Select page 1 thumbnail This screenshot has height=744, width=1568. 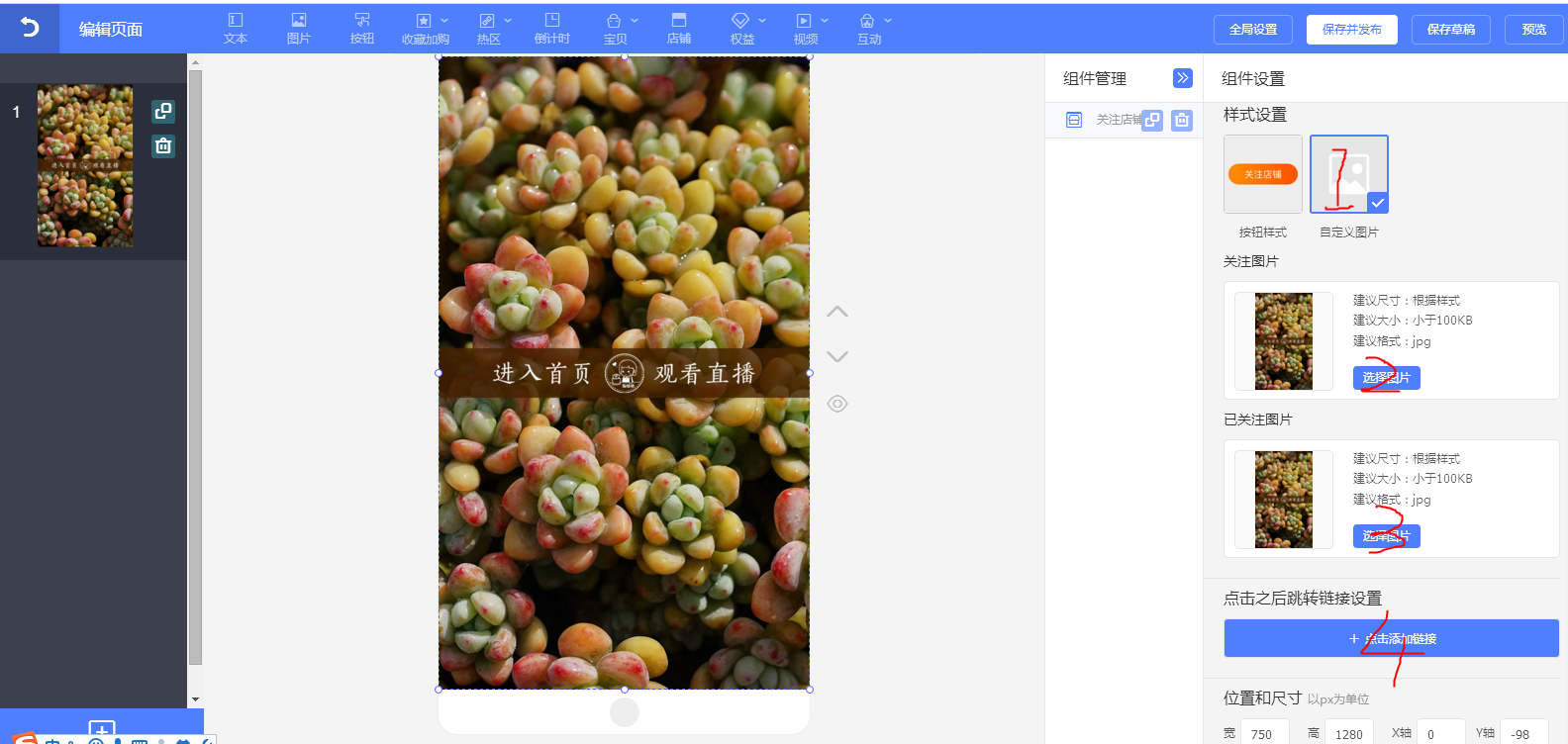pos(85,165)
